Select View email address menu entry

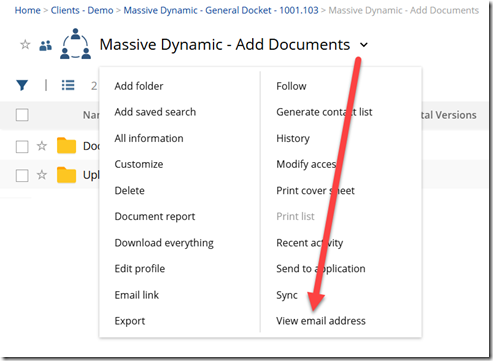pyautogui.click(x=321, y=321)
